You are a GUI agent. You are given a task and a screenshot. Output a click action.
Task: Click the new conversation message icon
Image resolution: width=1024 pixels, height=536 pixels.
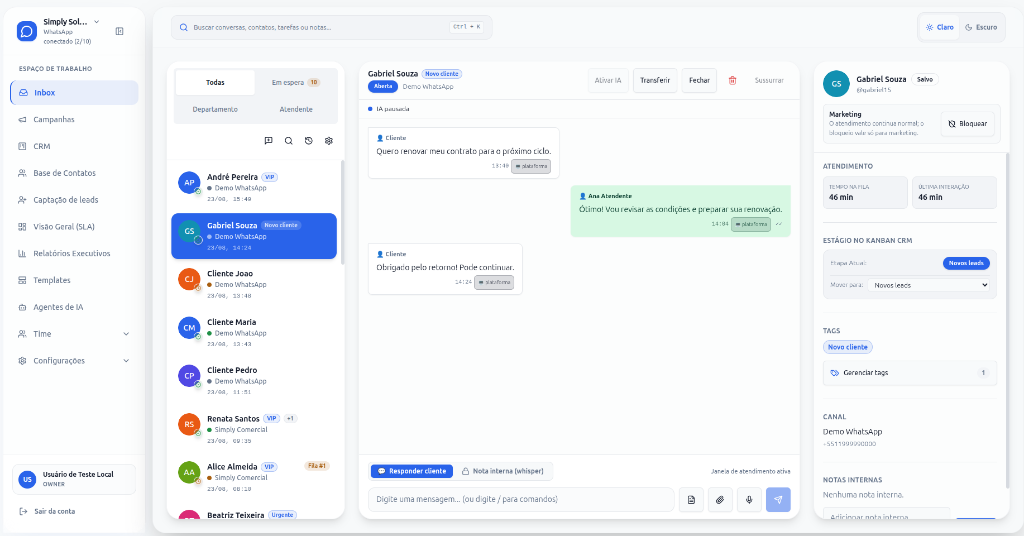pos(268,141)
